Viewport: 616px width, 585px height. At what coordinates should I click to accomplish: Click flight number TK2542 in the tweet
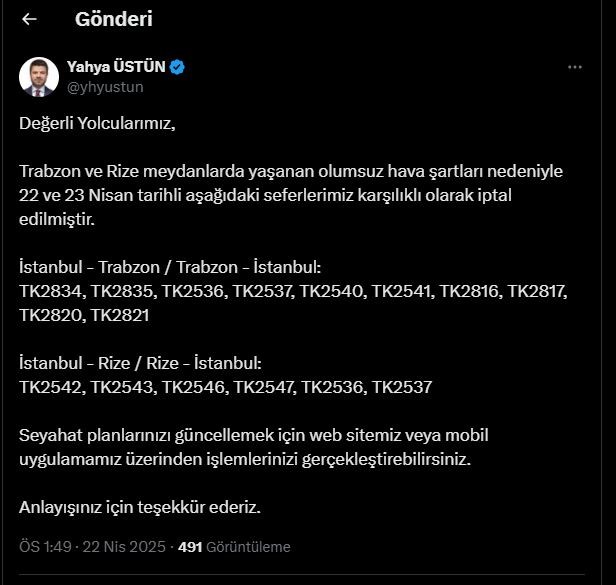pyautogui.click(x=50, y=386)
